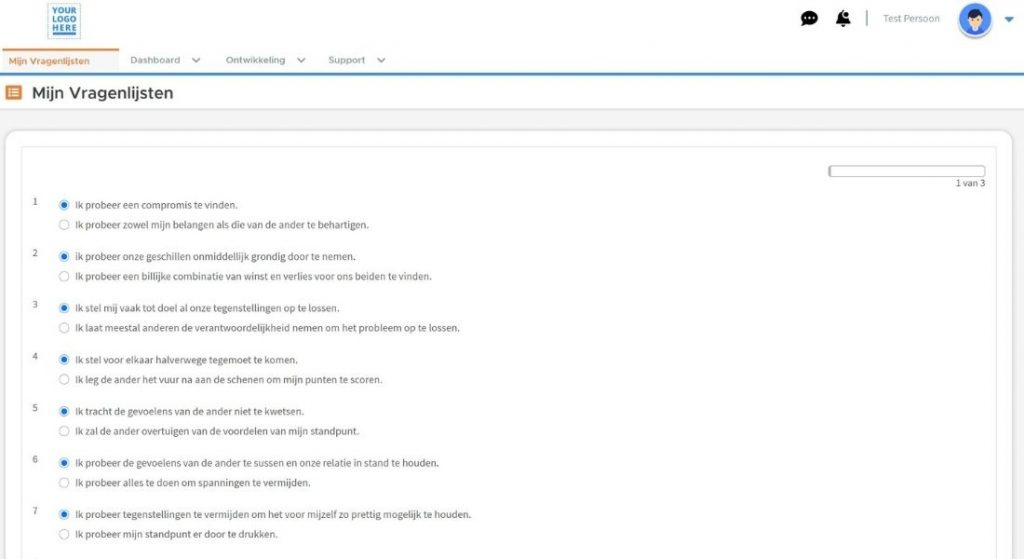Image resolution: width=1024 pixels, height=559 pixels.
Task: Click the '1 van 3' page indicator
Action: pos(969,184)
